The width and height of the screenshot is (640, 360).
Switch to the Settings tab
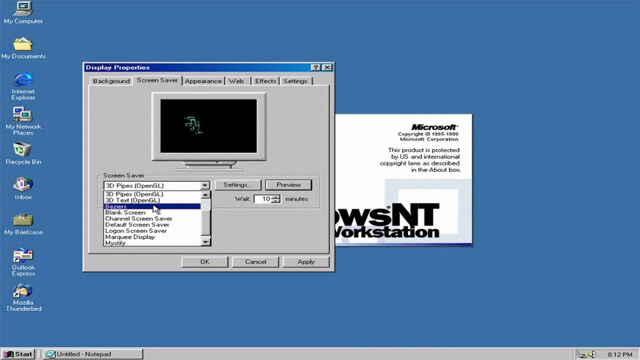click(295, 81)
